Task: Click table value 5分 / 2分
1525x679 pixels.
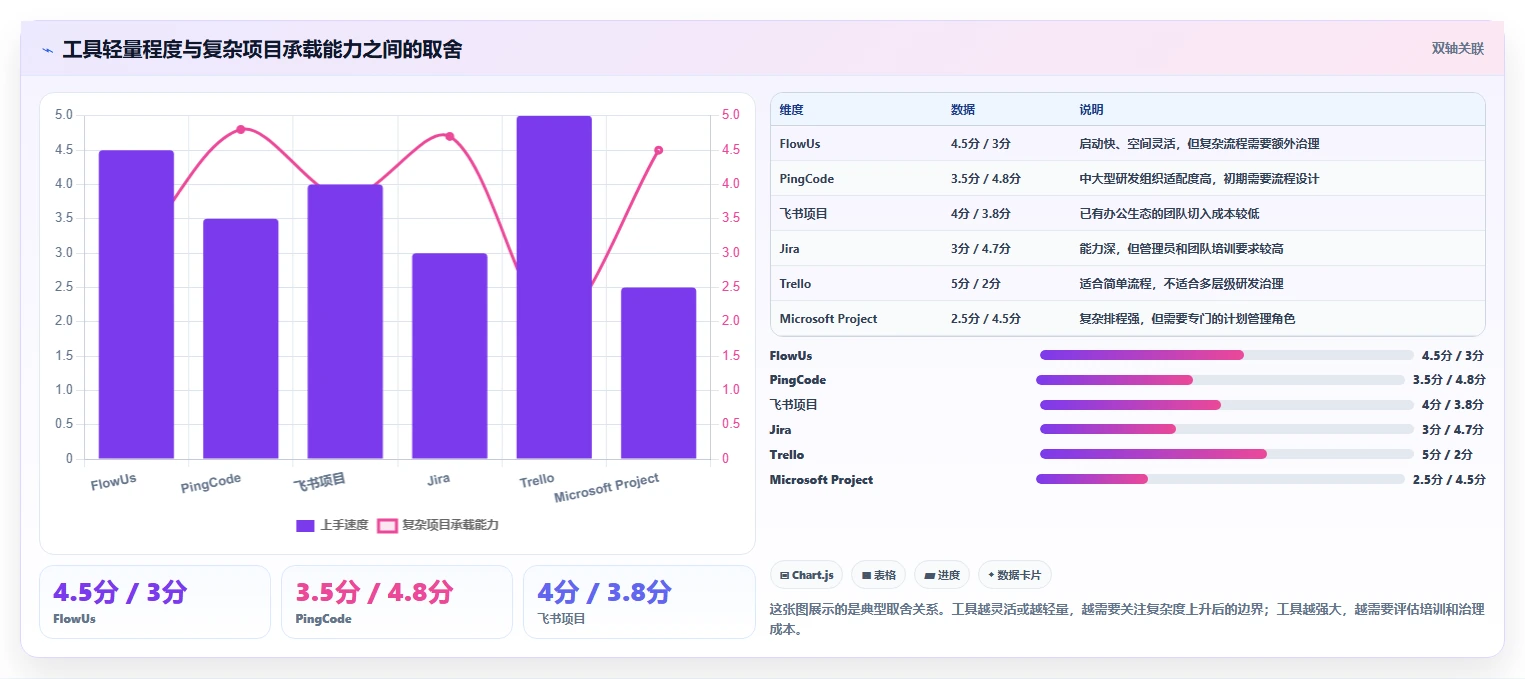Action: pyautogui.click(x=975, y=284)
